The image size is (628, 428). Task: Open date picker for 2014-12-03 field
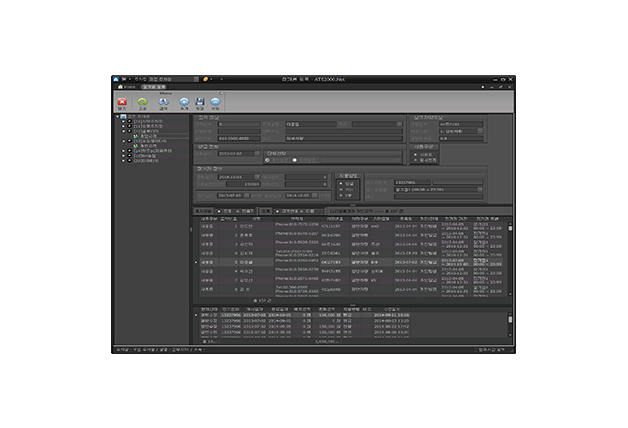click(x=258, y=177)
